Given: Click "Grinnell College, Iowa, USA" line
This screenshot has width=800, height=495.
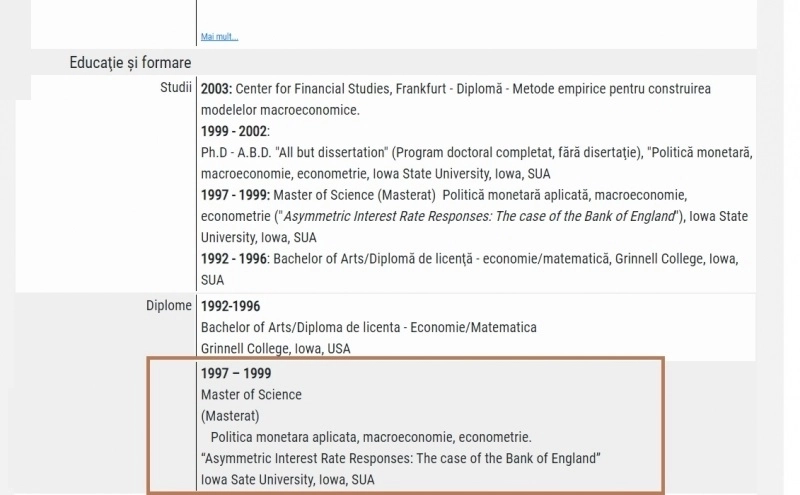Looking at the screenshot, I should pos(276,349).
